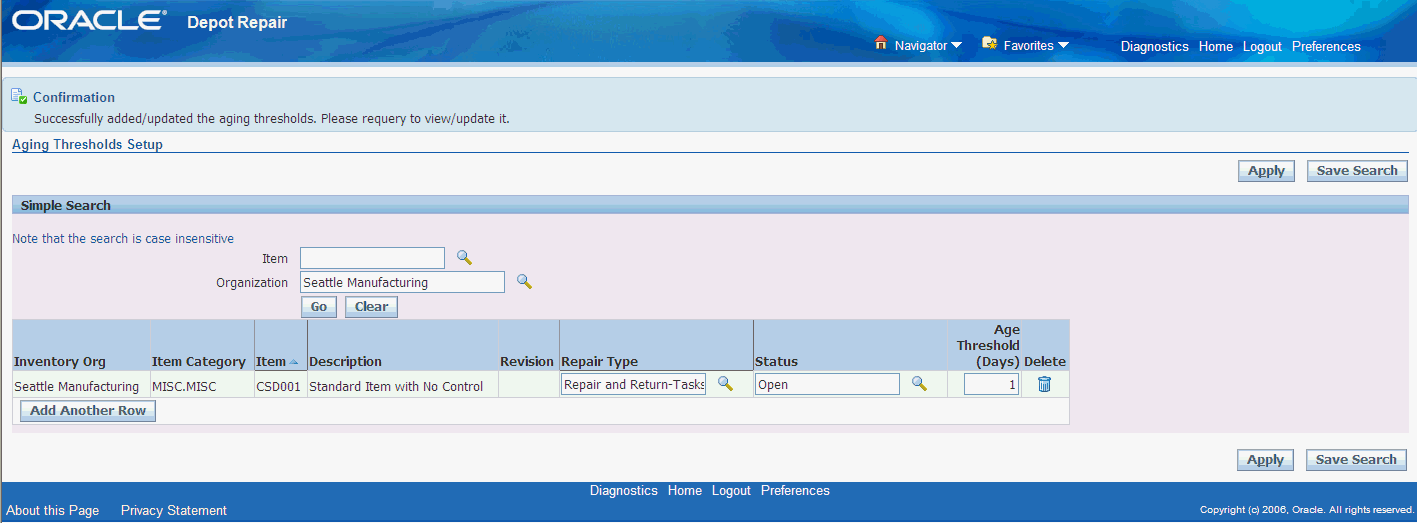
Task: Open the Organization lookup magnifier icon
Action: pos(524,282)
